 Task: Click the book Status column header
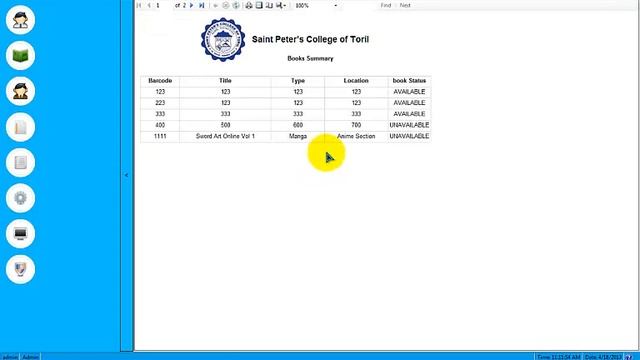(x=409, y=81)
